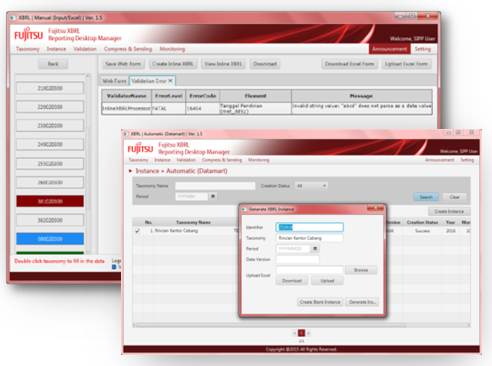Click the Back button in Manual window
492x366 pixels.
point(53,64)
